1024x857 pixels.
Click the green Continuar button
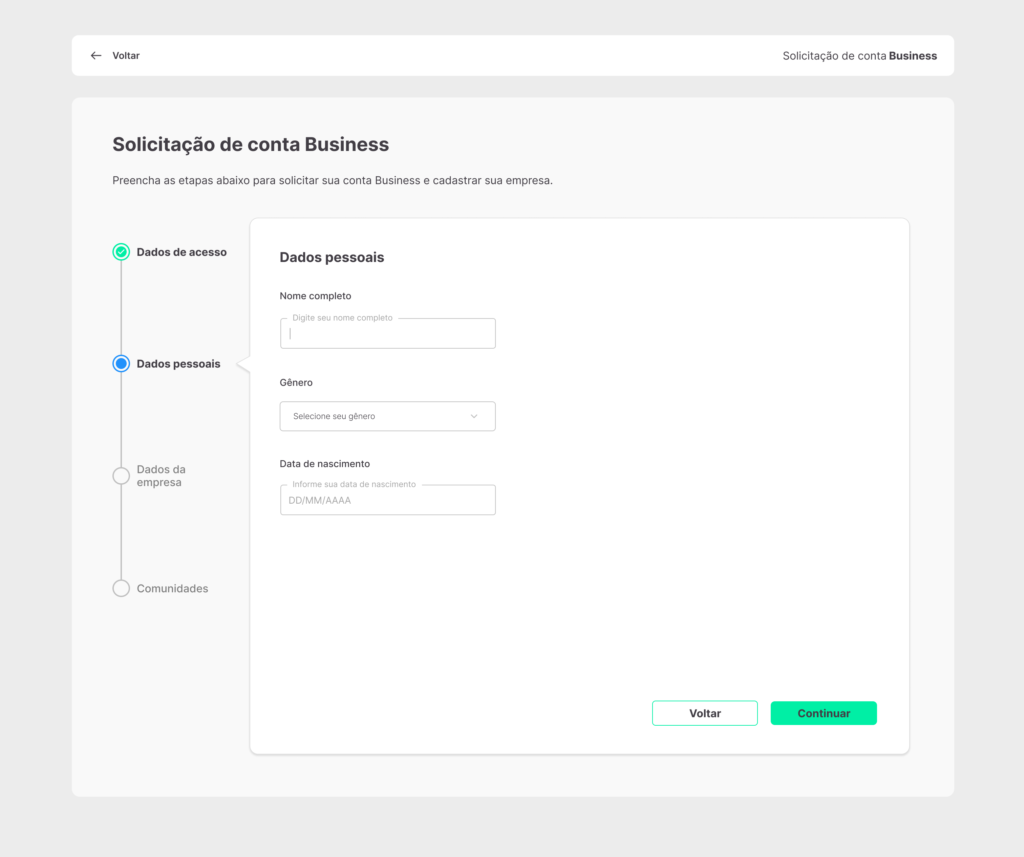point(824,713)
